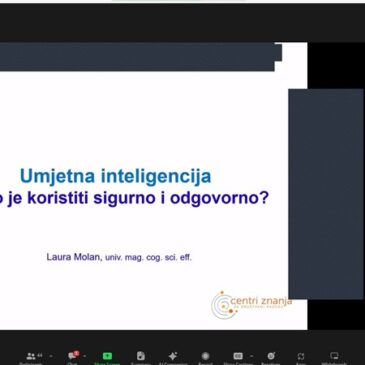Open the Chat icon with red badge
This screenshot has width=365, height=365.
point(72,356)
